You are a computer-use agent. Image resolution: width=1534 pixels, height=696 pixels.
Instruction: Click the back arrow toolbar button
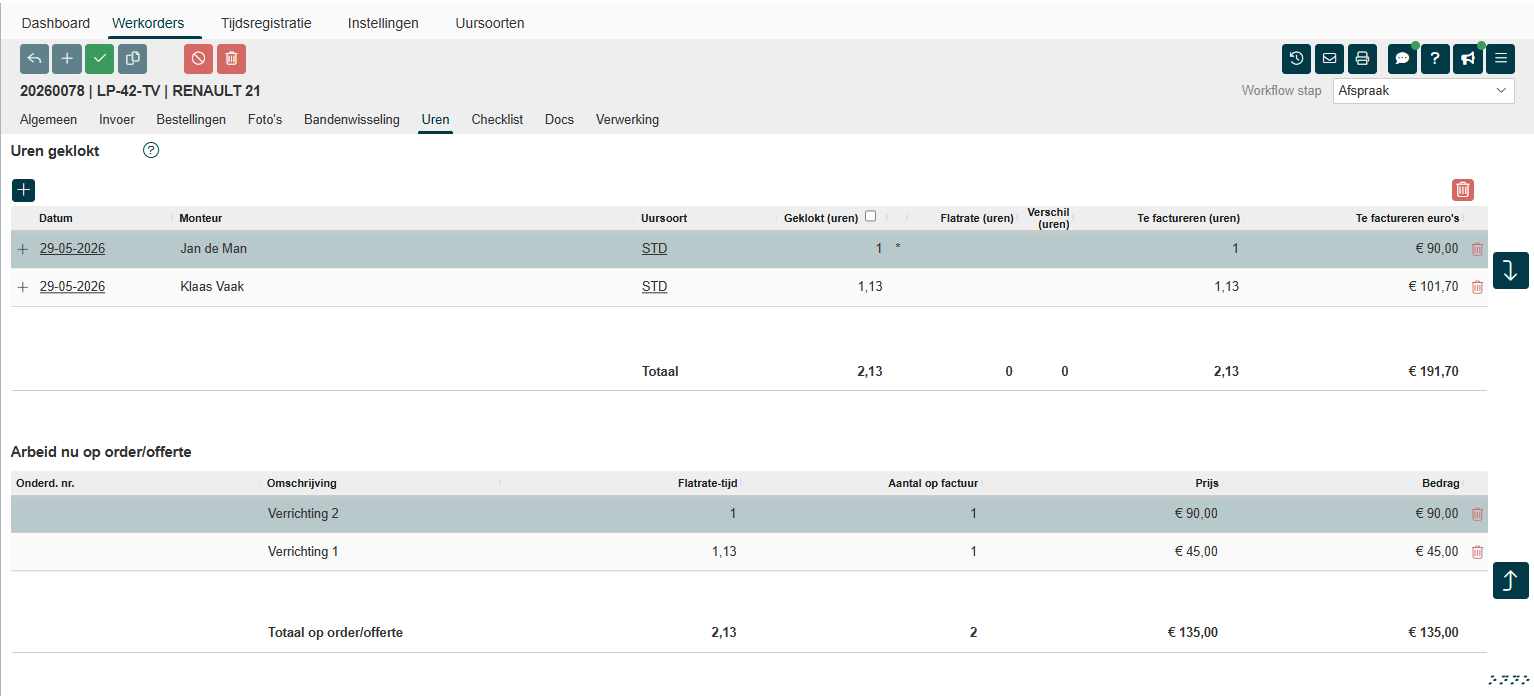point(34,59)
